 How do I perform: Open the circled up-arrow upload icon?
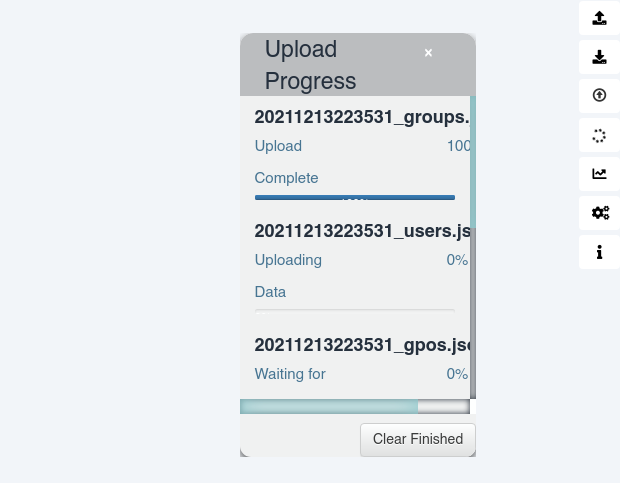tap(599, 95)
